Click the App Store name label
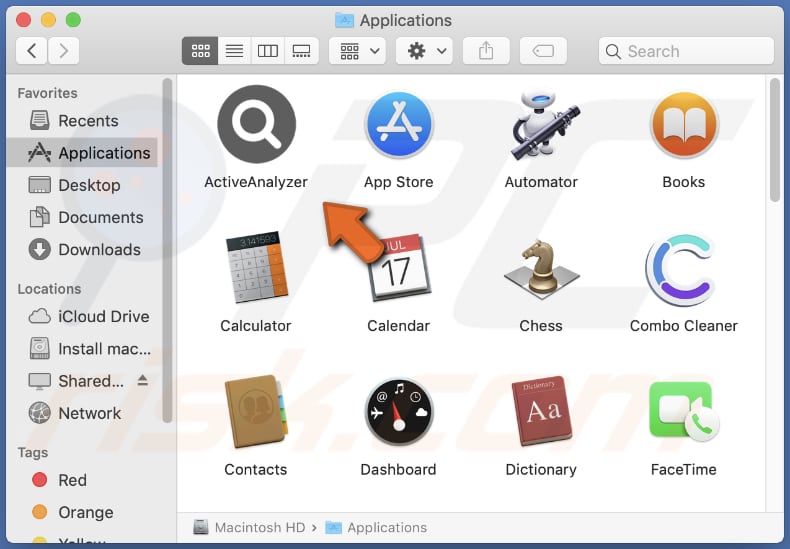Image resolution: width=790 pixels, height=549 pixels. [399, 182]
